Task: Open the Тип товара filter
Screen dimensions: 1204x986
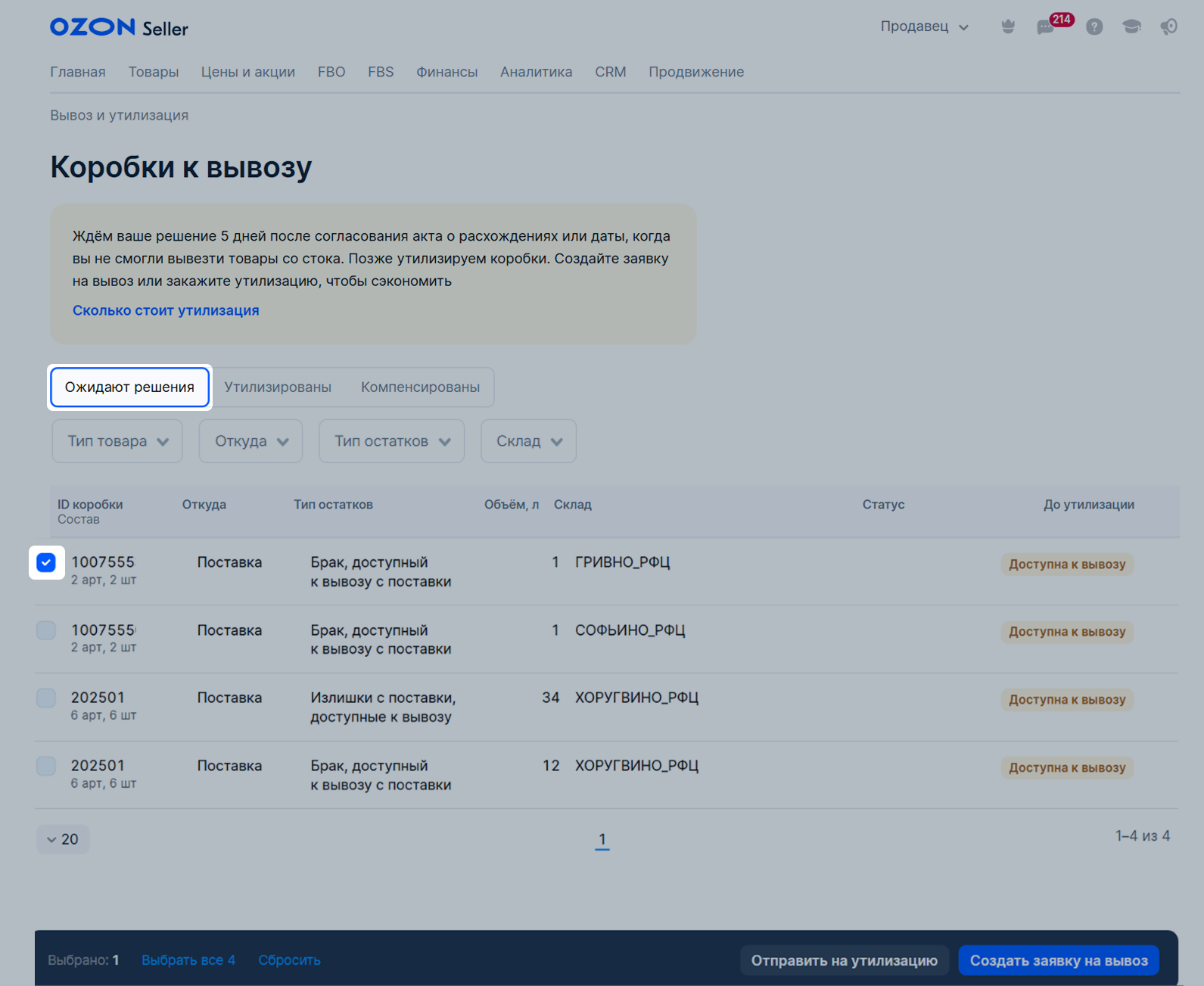Action: point(117,441)
